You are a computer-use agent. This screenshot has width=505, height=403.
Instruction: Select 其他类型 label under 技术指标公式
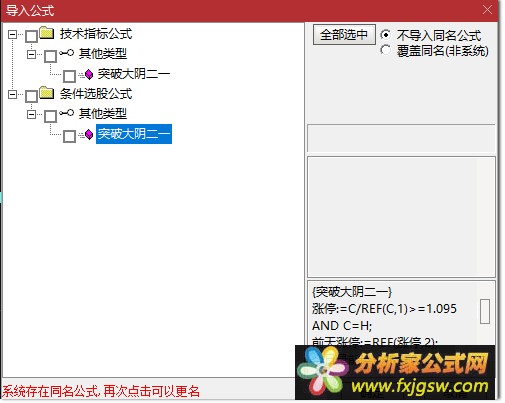(103, 54)
